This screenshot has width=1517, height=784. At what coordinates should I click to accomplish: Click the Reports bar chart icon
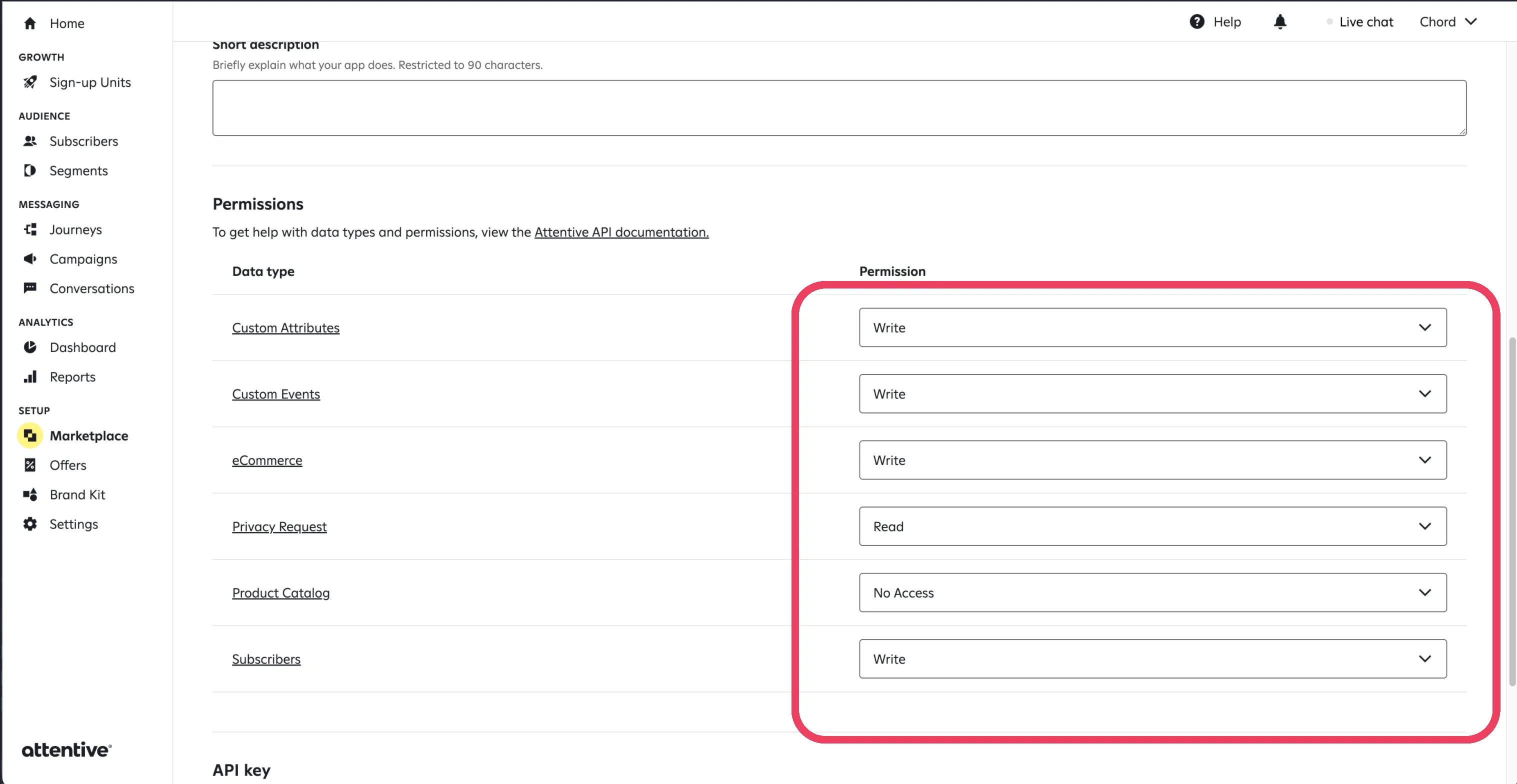(x=30, y=377)
